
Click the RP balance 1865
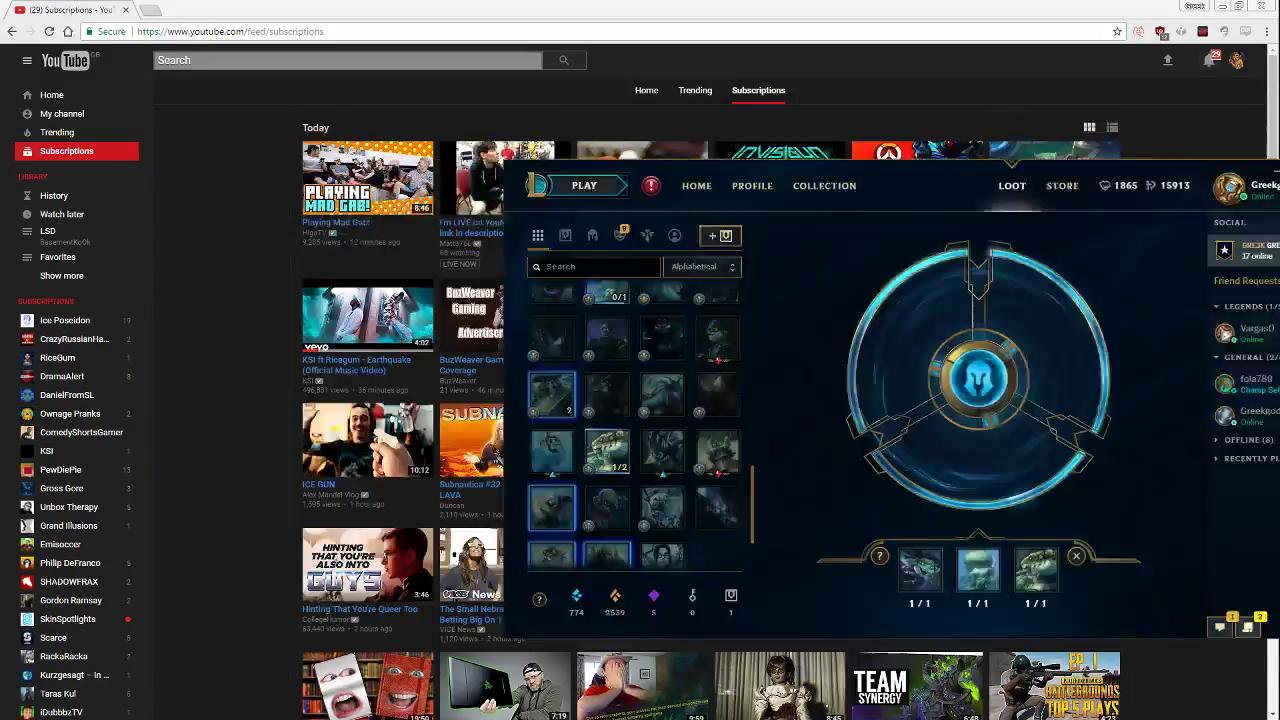click(x=1118, y=186)
